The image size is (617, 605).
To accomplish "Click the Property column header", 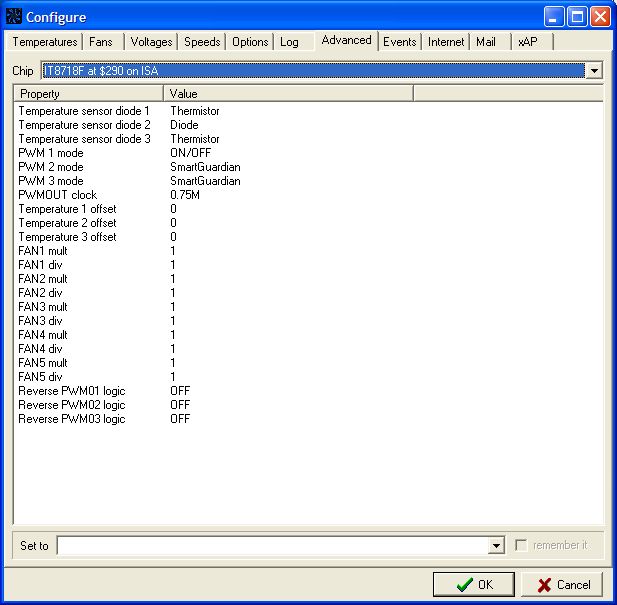I will pyautogui.click(x=89, y=94).
